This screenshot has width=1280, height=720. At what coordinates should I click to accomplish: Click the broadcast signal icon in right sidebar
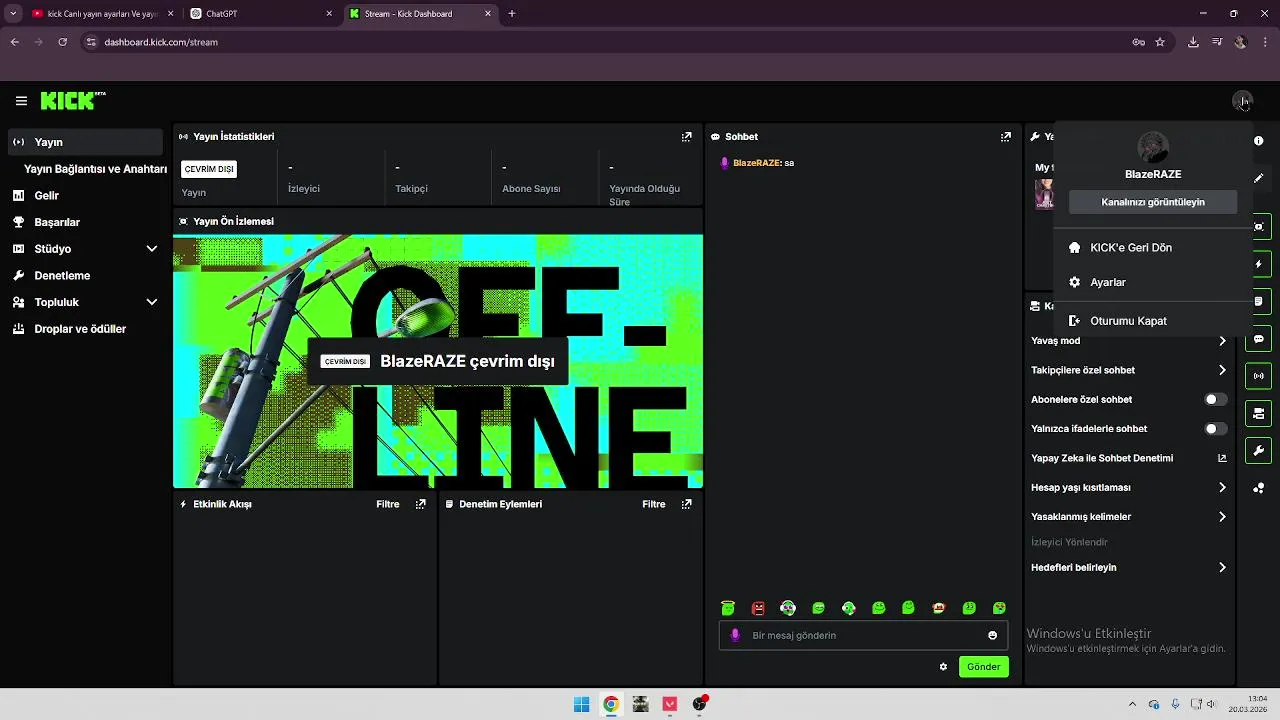1259,376
